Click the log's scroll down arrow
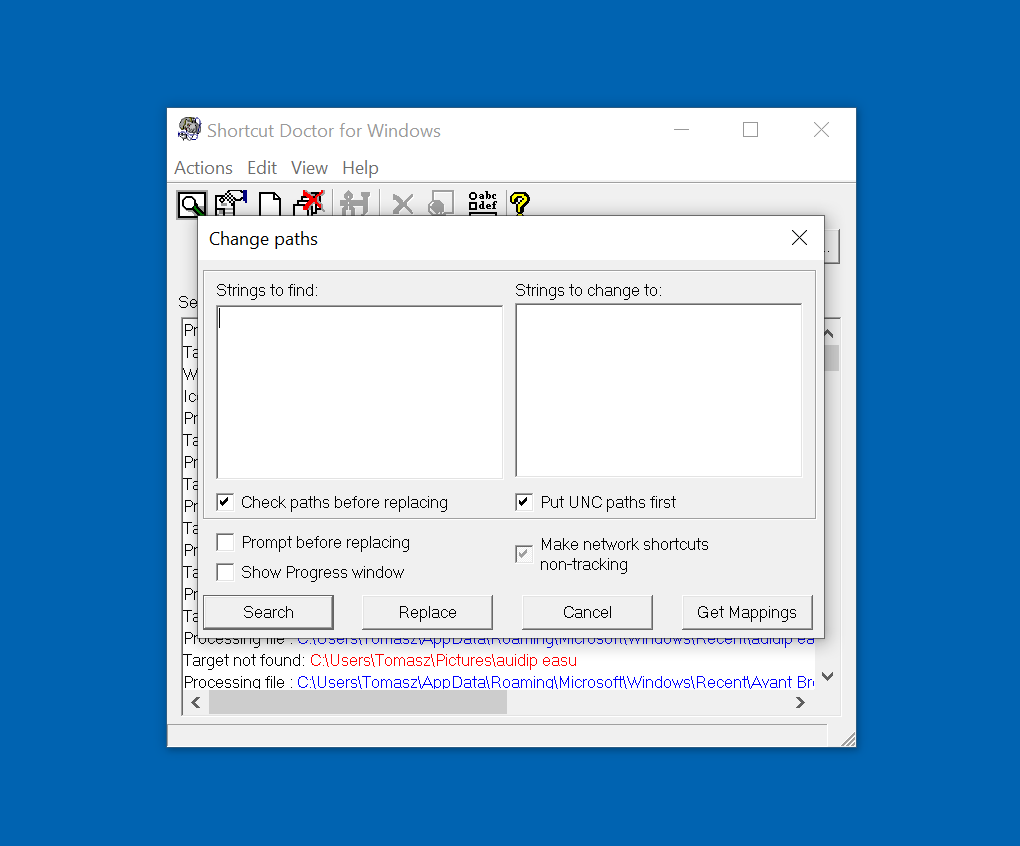Image resolution: width=1020 pixels, height=846 pixels. click(x=828, y=676)
